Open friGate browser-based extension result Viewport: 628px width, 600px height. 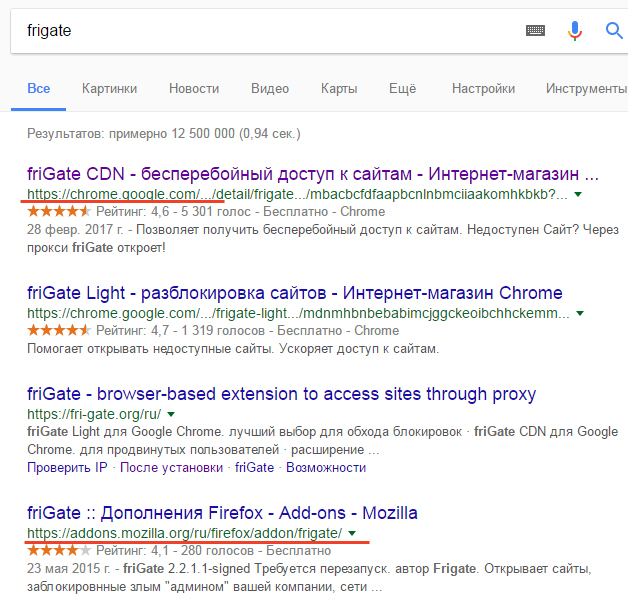point(281,393)
